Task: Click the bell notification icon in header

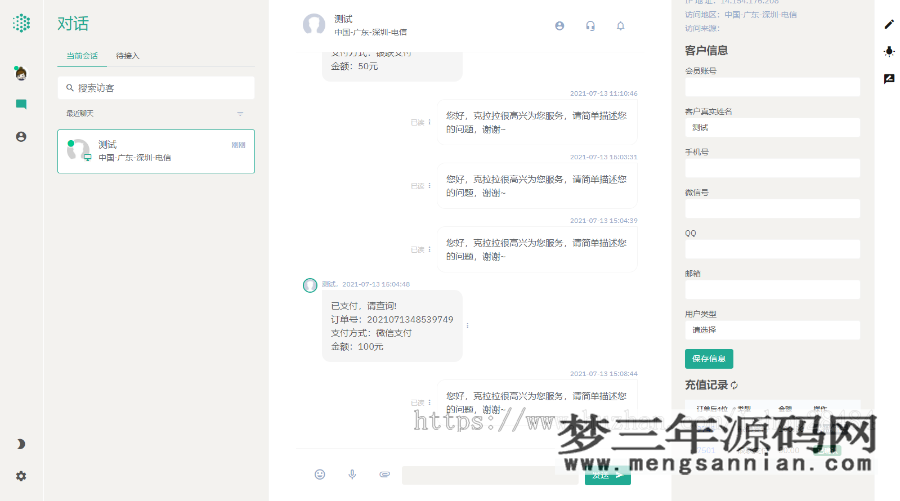Action: tap(620, 26)
